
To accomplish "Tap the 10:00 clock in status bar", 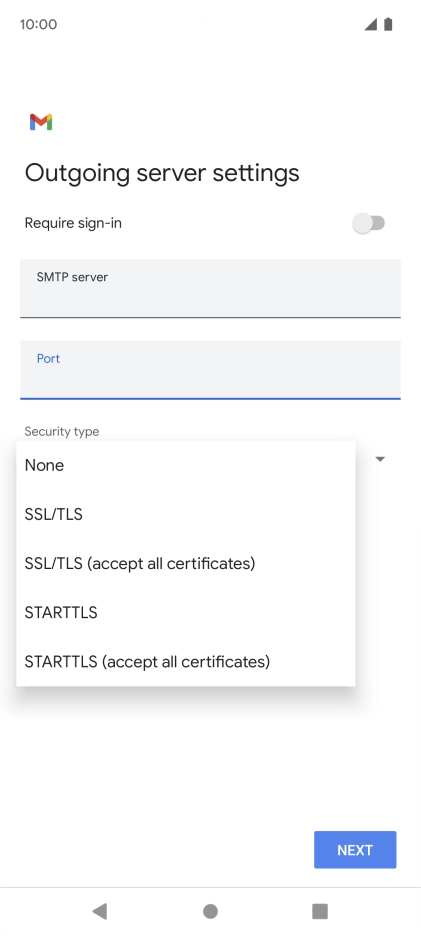I will (x=38, y=24).
